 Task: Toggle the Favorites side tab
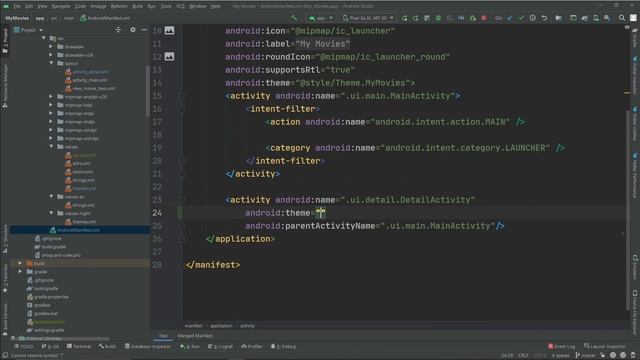5,278
